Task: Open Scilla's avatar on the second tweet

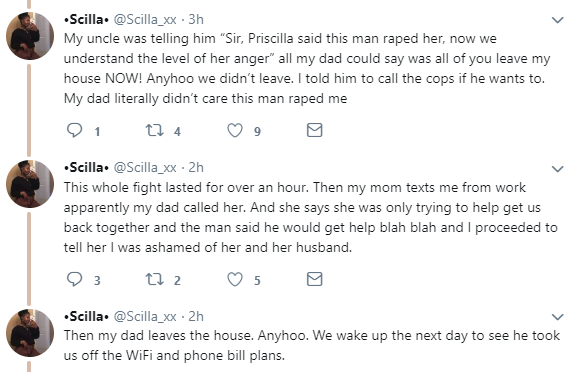Action: pyautogui.click(x=30, y=184)
